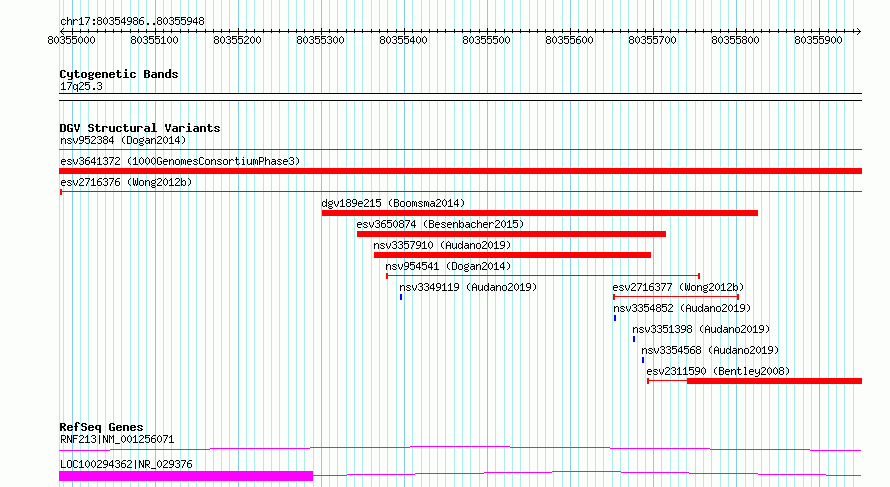Viewport: 890px width, 487px height.
Task: Click the nsv3354852 (Audano2019) label
Action: [x=682, y=308]
